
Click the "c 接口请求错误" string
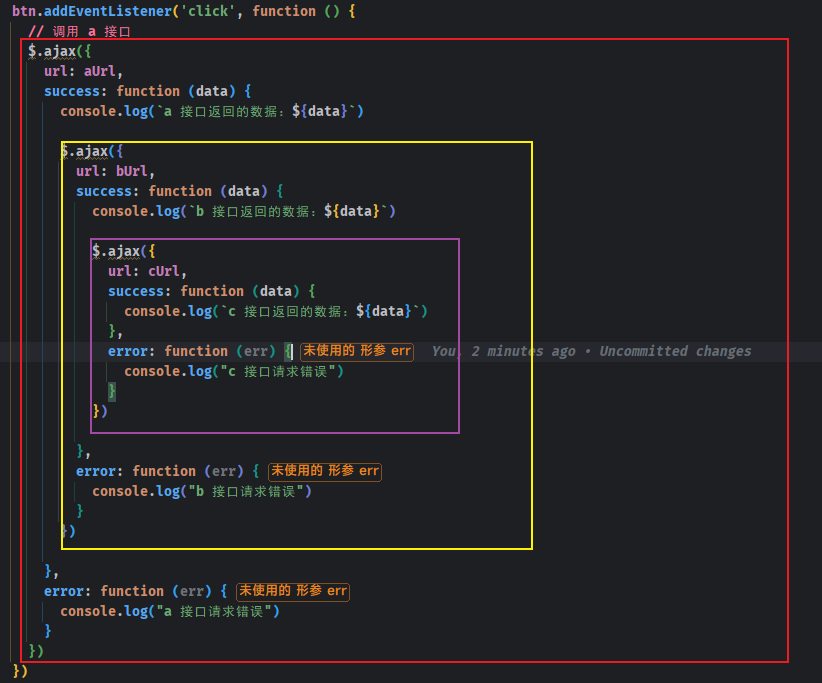[x=284, y=371]
